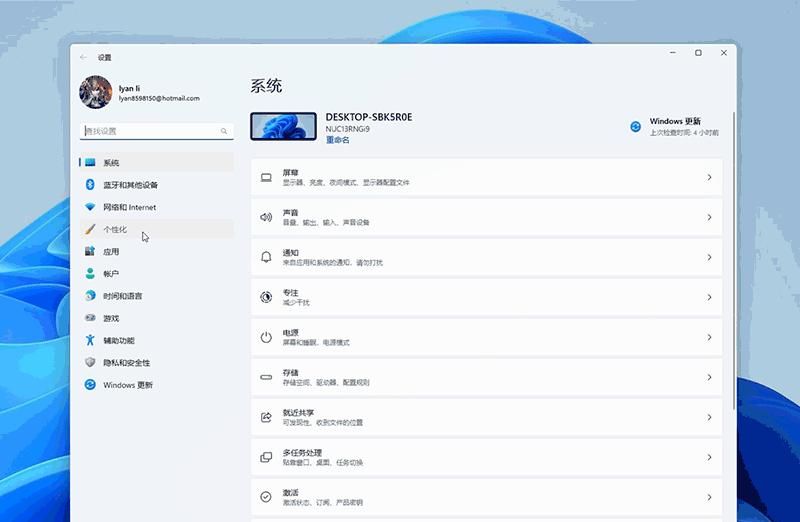Open the Bluetooth 蓝牙和其他设备 icon
Screen dimensions: 800x522
[x=90, y=184]
